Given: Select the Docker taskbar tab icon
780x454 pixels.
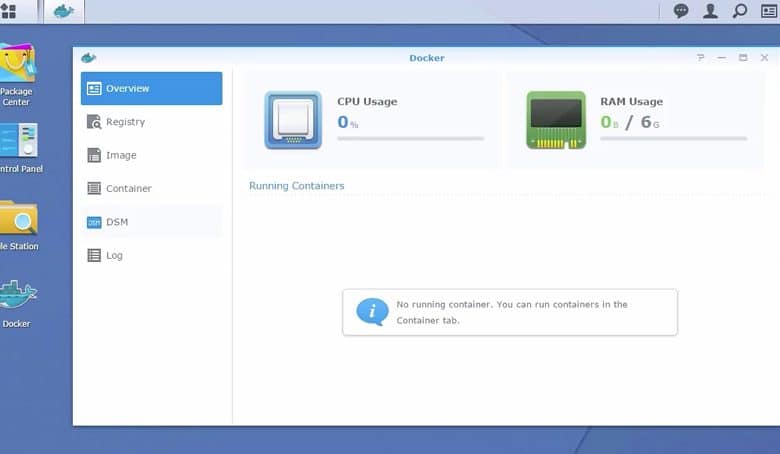Looking at the screenshot, I should click(64, 11).
